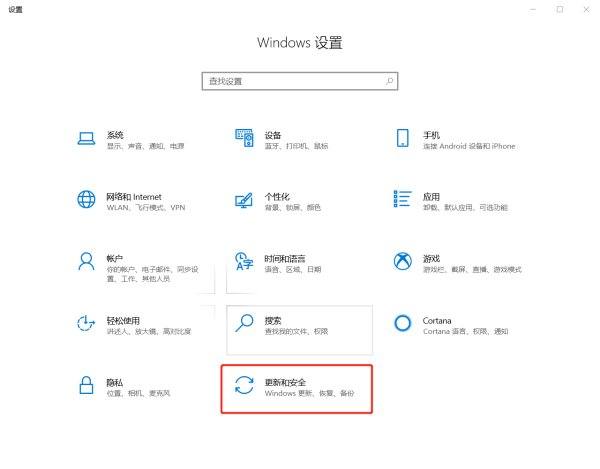The width and height of the screenshot is (600, 469).
Task: Open the 时间和语言 clock icon
Action: pos(244,261)
